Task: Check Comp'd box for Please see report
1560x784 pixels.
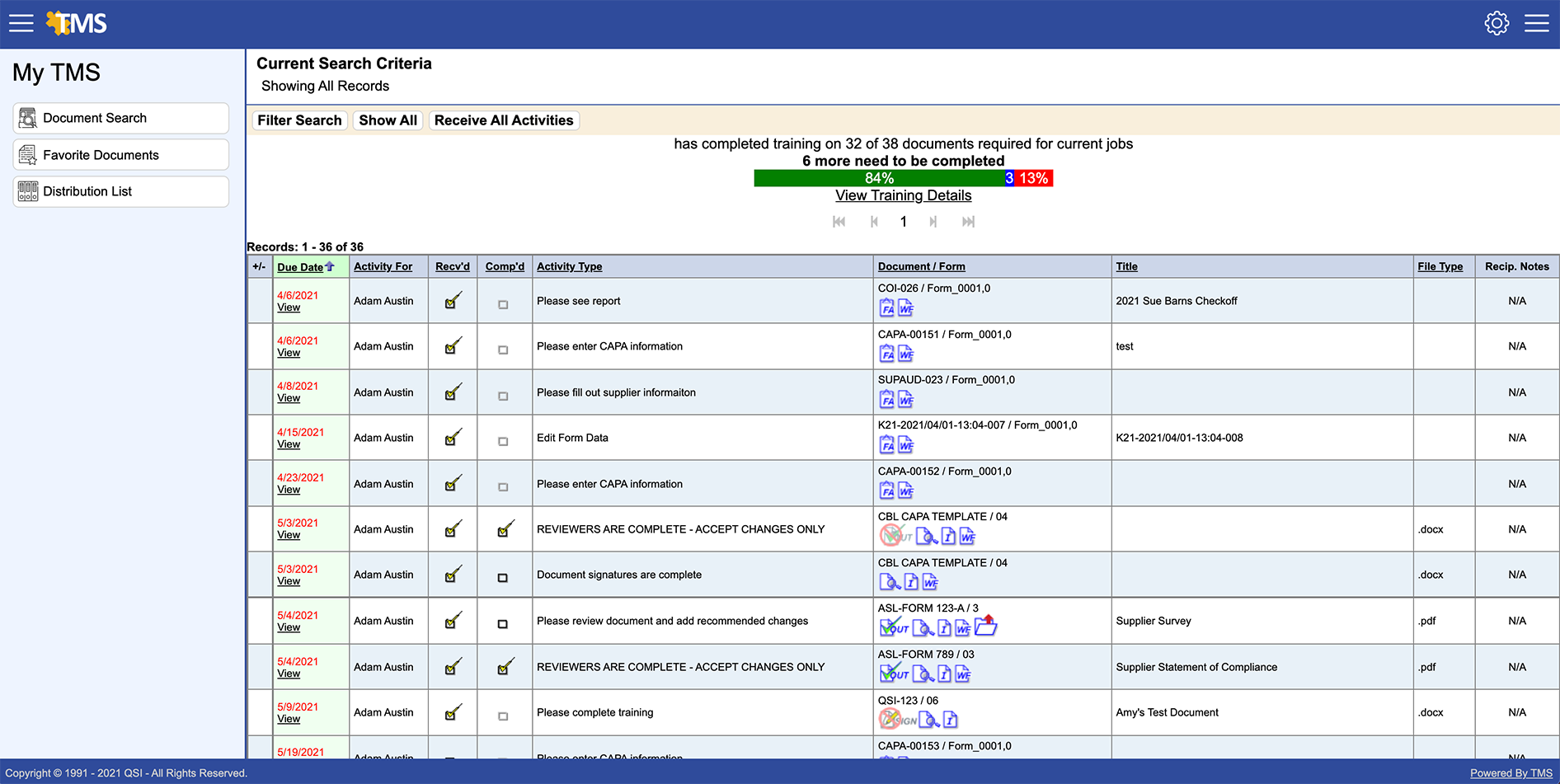Action: [x=503, y=305]
